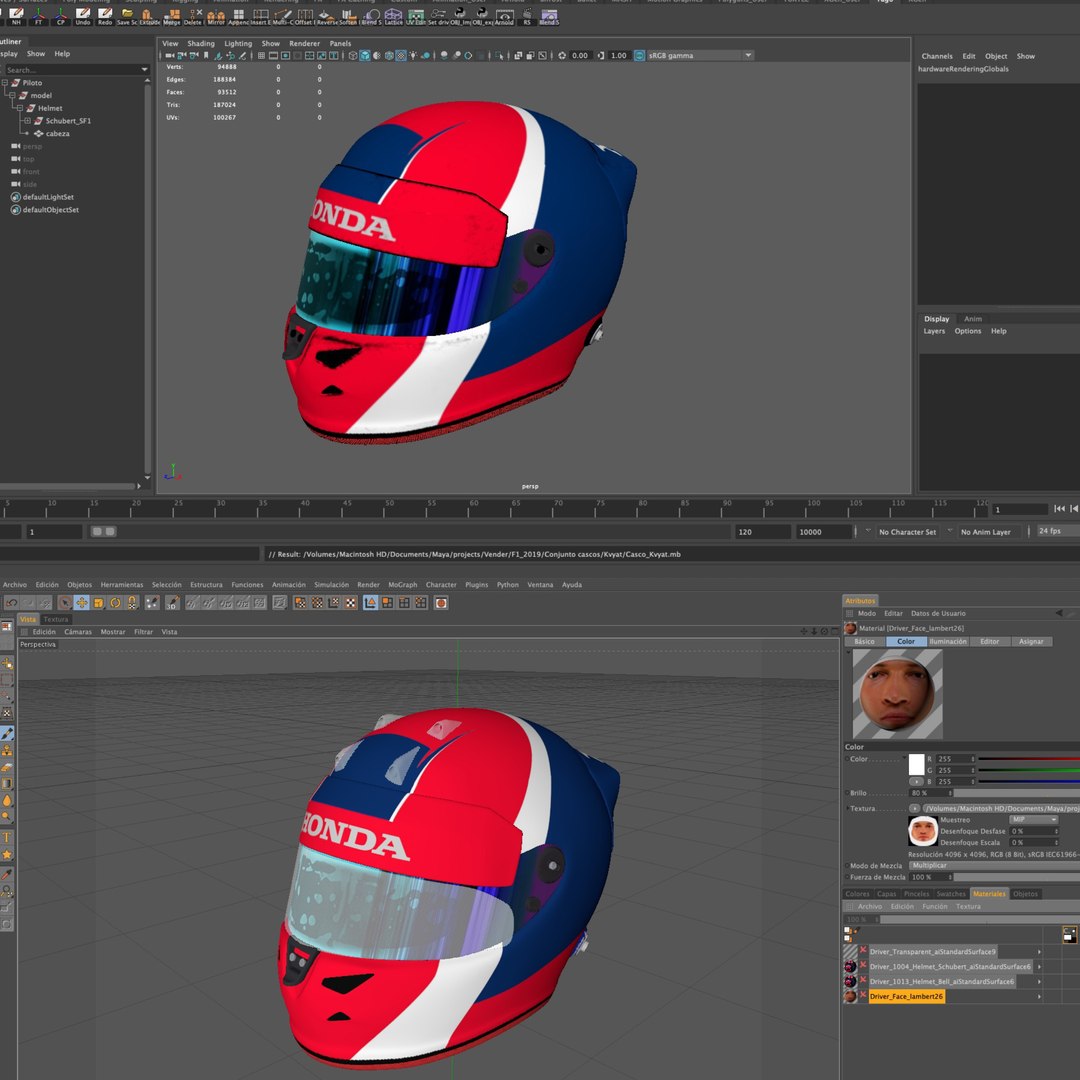
Task: Click the face material preview thumbnail
Action: coord(897,694)
